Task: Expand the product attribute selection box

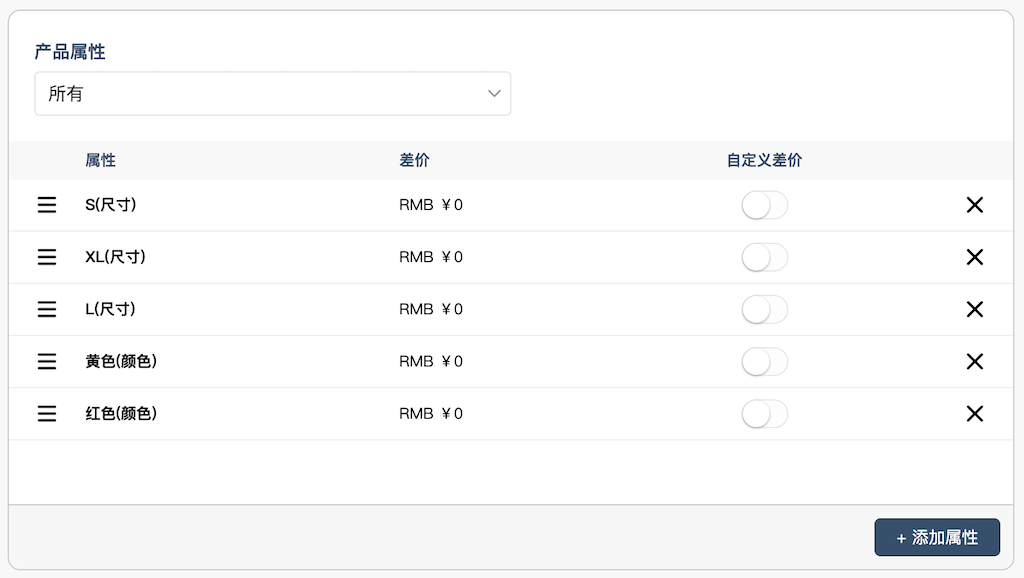Action: pyautogui.click(x=273, y=93)
